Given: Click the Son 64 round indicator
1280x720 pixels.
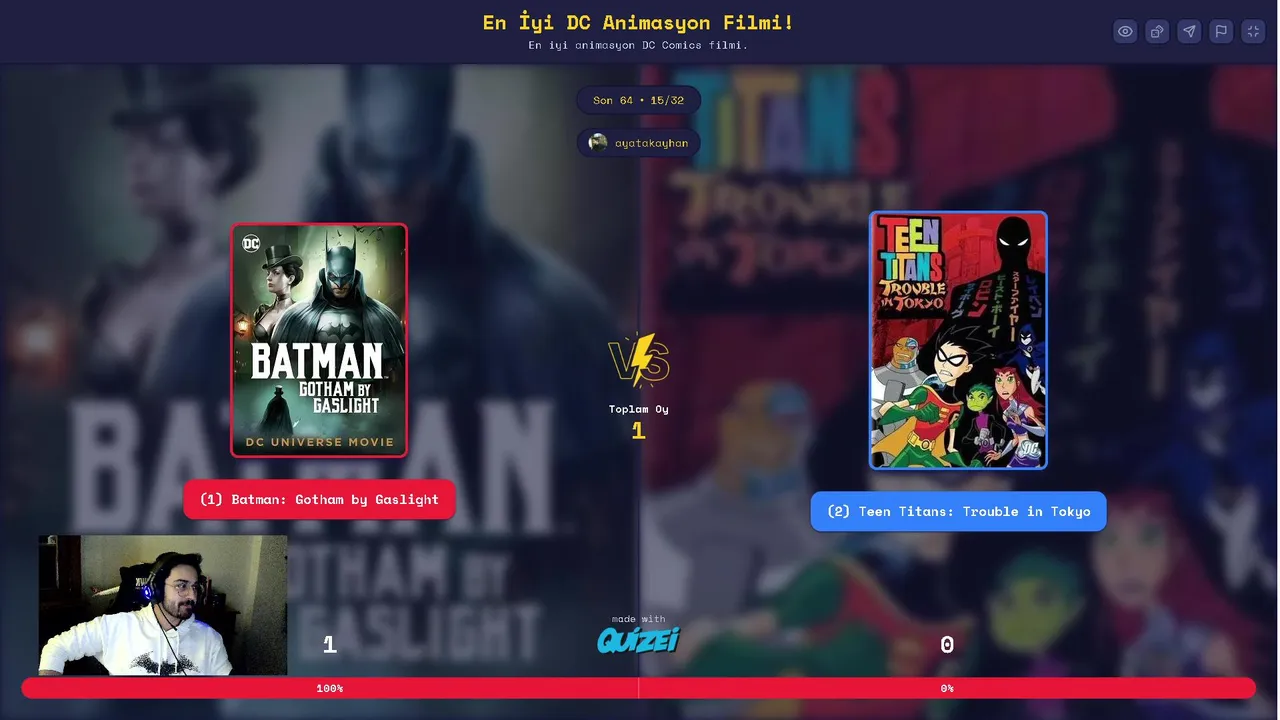Looking at the screenshot, I should coord(638,100).
